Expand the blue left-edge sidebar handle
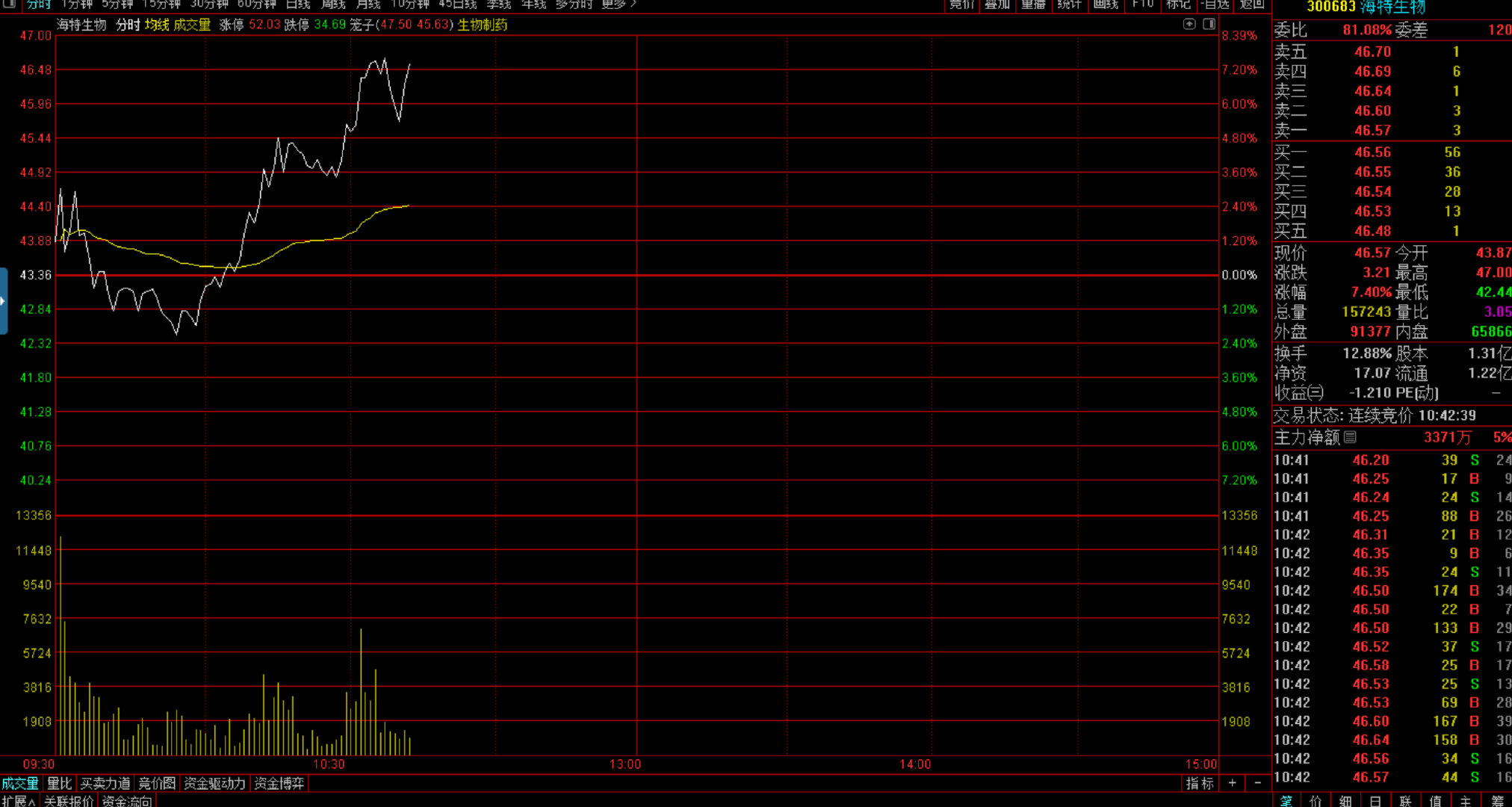The height and width of the screenshot is (807, 1512). [4, 301]
